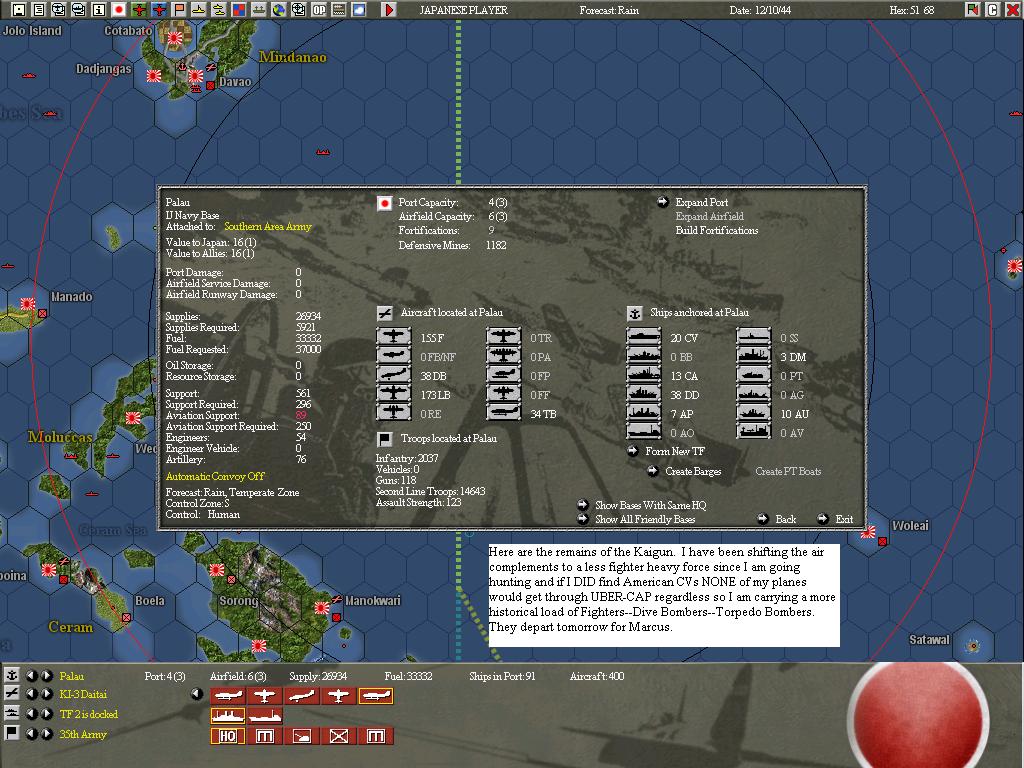
Task: Click Show Bases With Same HQ
Action: (650, 505)
